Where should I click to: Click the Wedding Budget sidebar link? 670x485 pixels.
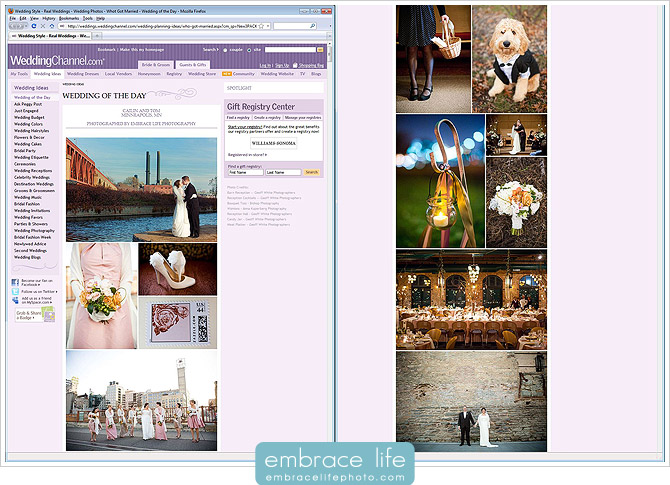pos(29,117)
